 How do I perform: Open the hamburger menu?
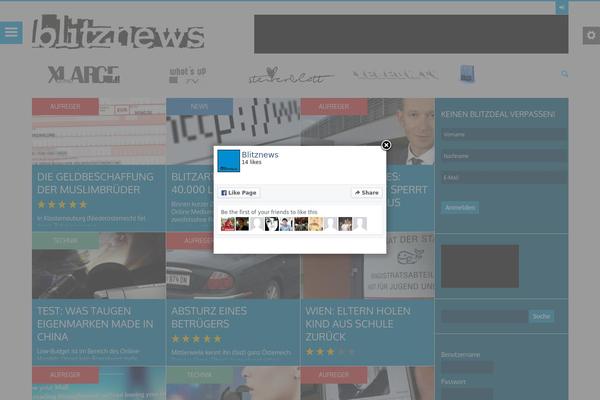[x=11, y=33]
